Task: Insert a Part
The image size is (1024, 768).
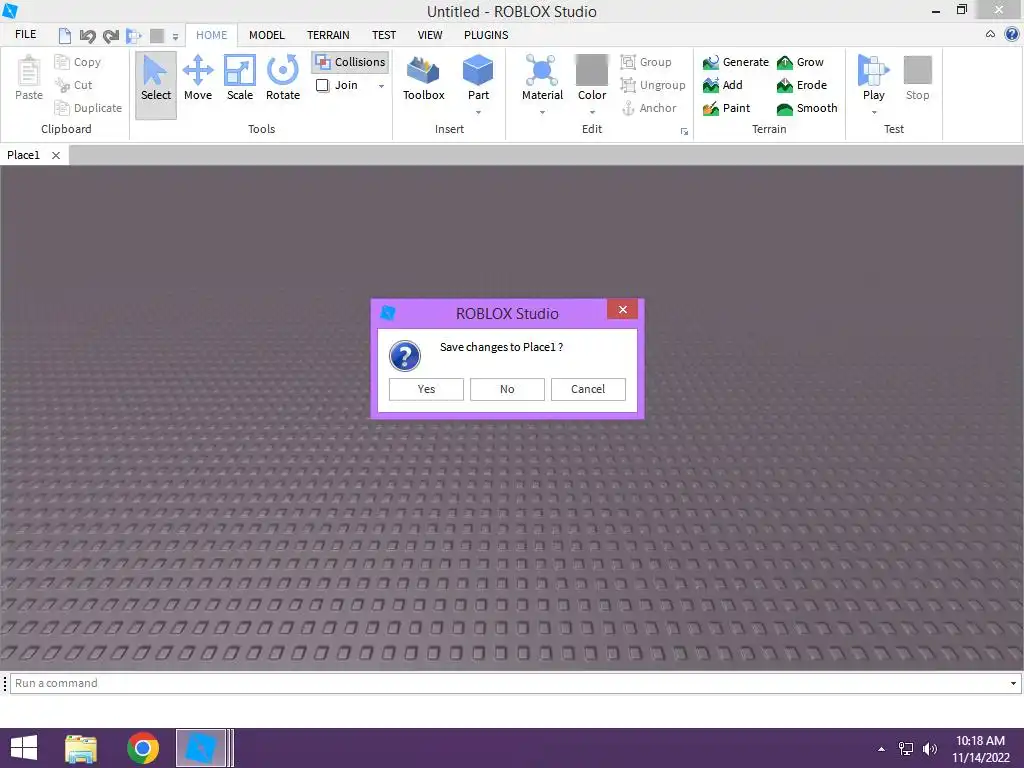Action: [x=478, y=77]
